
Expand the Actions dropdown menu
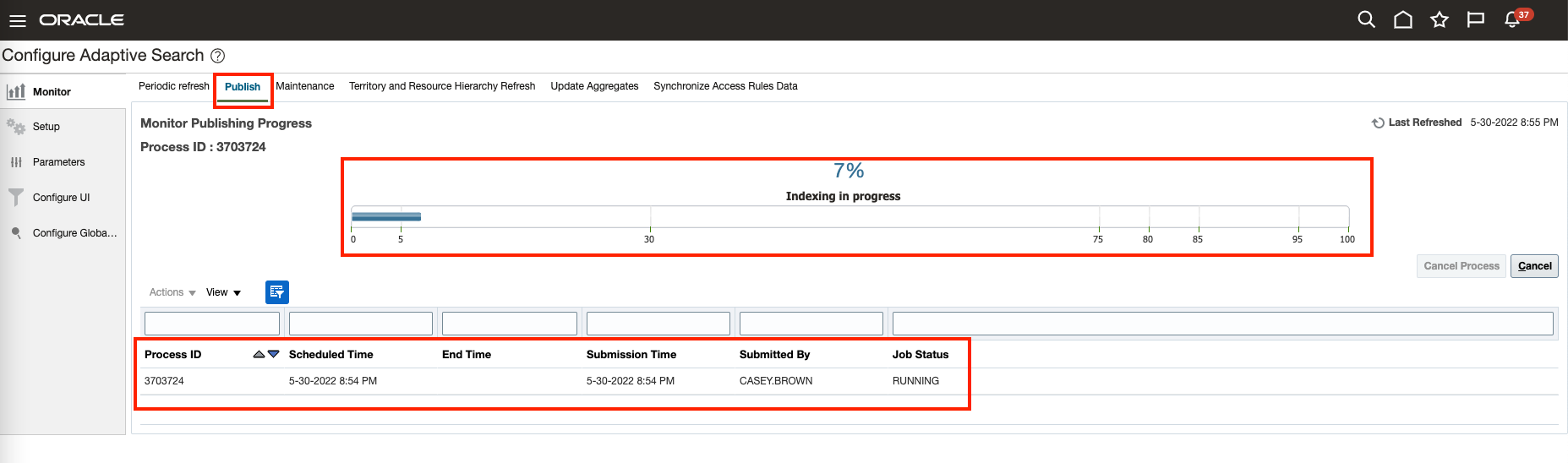(172, 292)
